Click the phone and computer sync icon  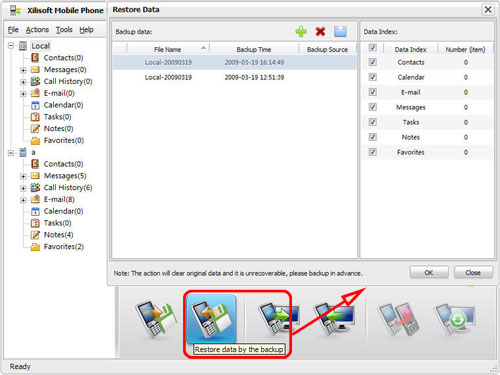click(455, 318)
